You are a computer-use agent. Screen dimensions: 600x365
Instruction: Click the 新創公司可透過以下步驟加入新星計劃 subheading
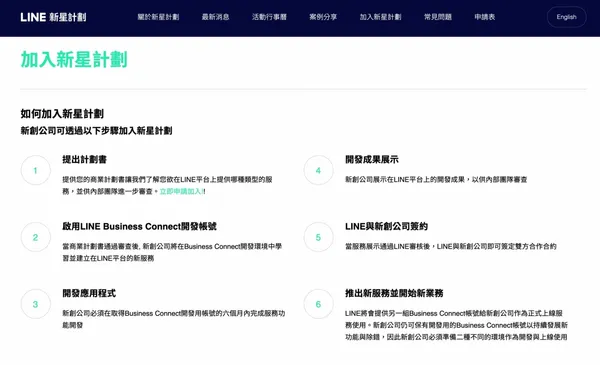click(96, 131)
